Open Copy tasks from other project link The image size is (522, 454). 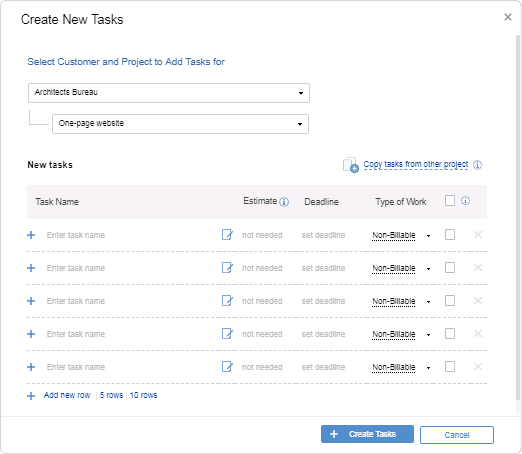(x=416, y=164)
